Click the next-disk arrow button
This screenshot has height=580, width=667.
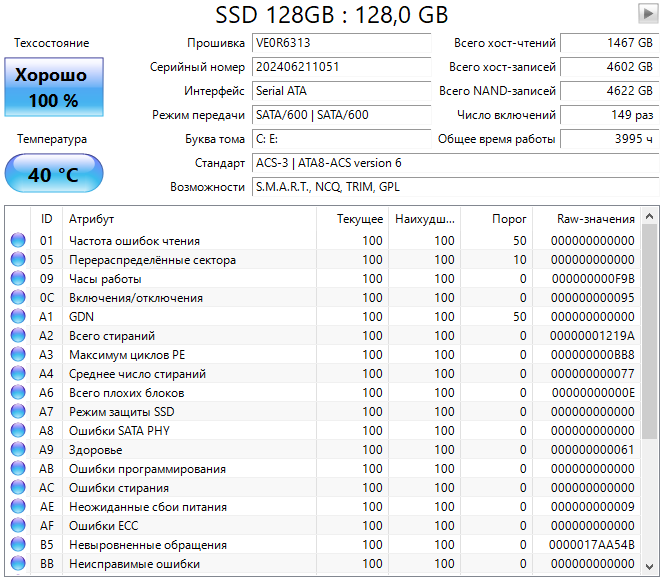[x=648, y=14]
